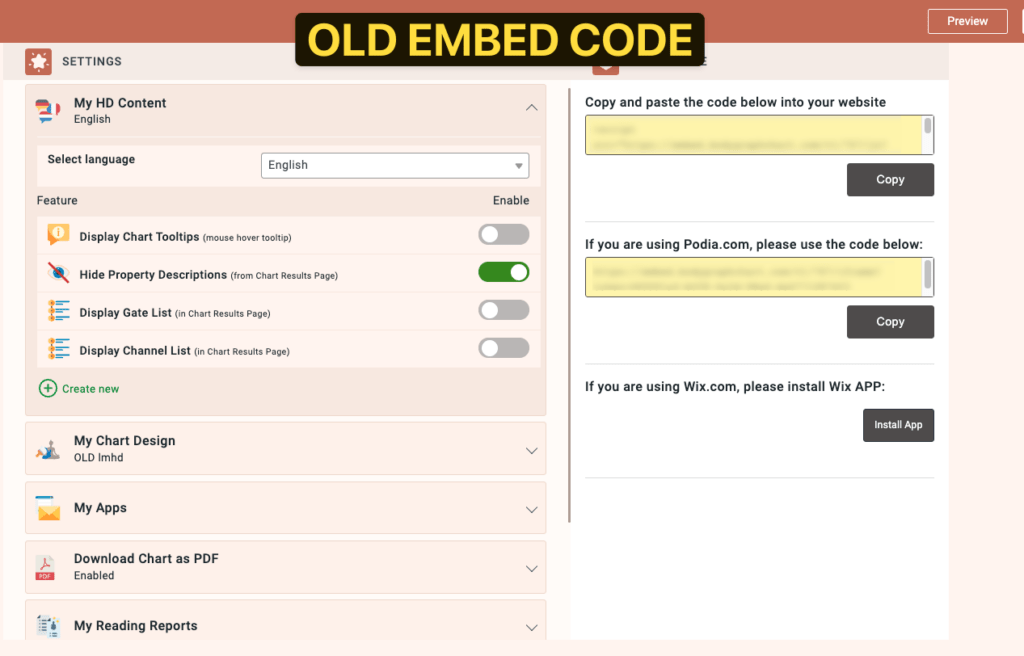Click the Preview button
The height and width of the screenshot is (656, 1024).
(x=967, y=21)
